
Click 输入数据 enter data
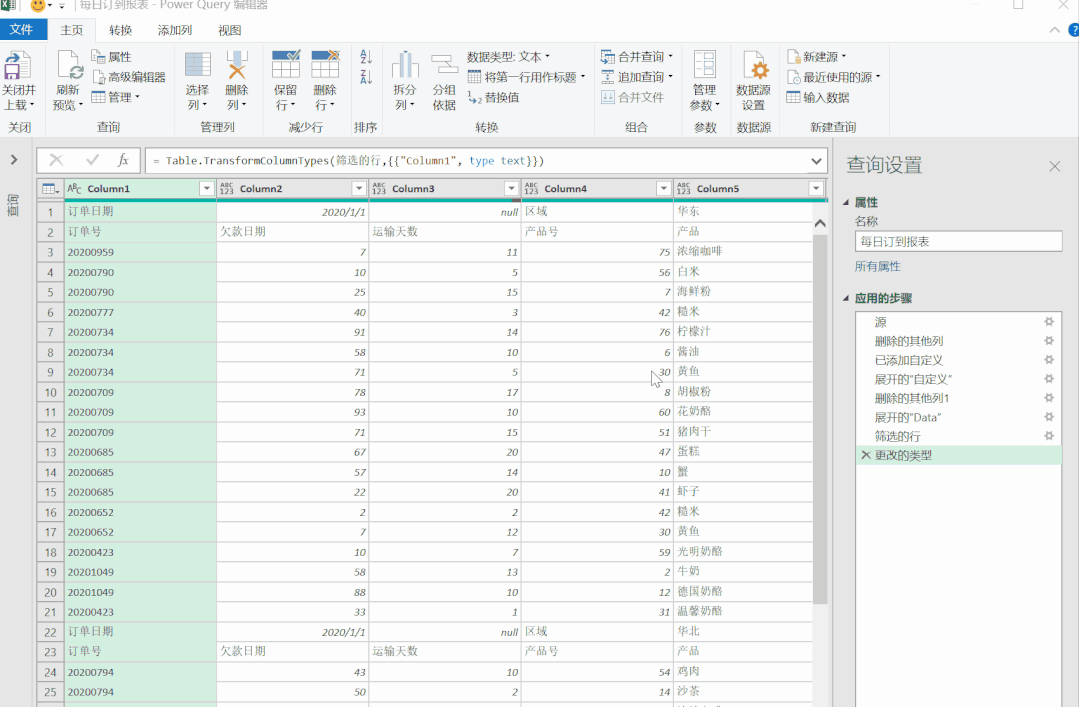[x=818, y=97]
